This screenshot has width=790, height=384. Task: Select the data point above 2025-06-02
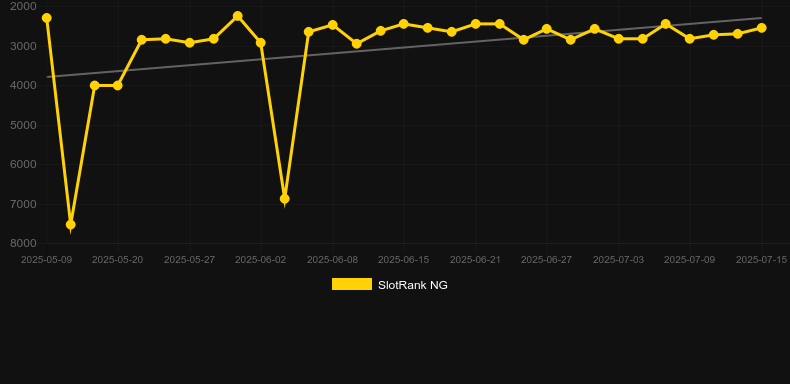coord(260,43)
